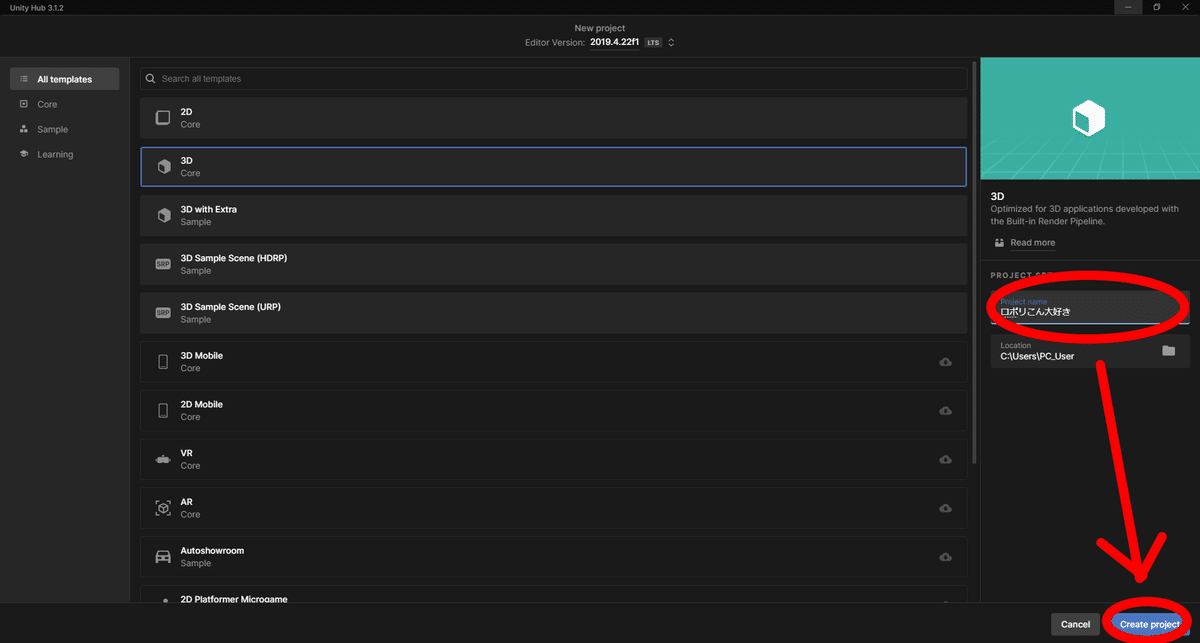Click the Search all templates field

tap(554, 78)
